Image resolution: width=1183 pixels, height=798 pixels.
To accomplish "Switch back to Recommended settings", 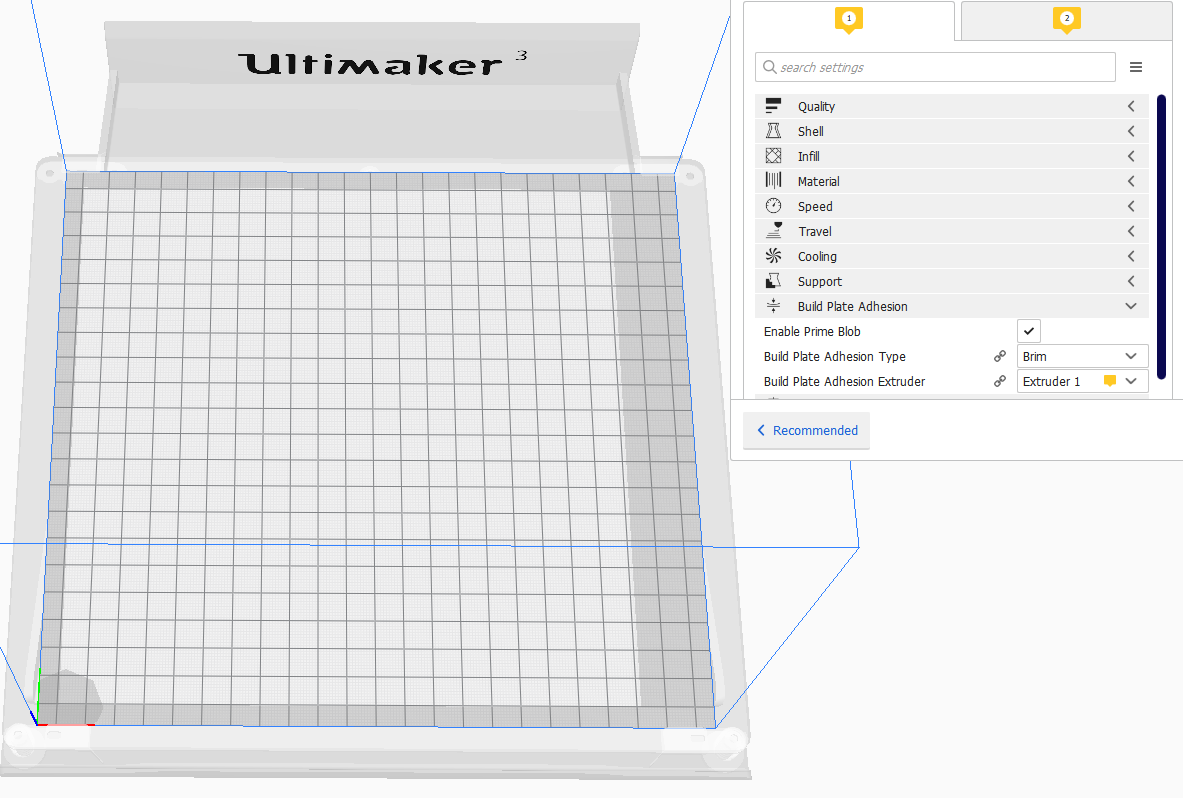I will click(807, 430).
